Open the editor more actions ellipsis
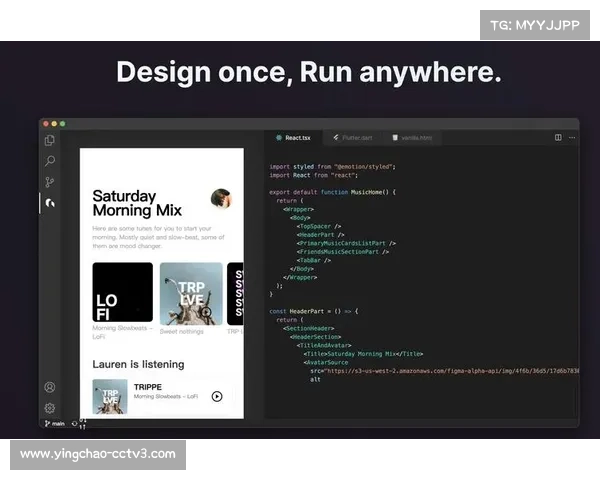This screenshot has width=600, height=480. (x=571, y=137)
